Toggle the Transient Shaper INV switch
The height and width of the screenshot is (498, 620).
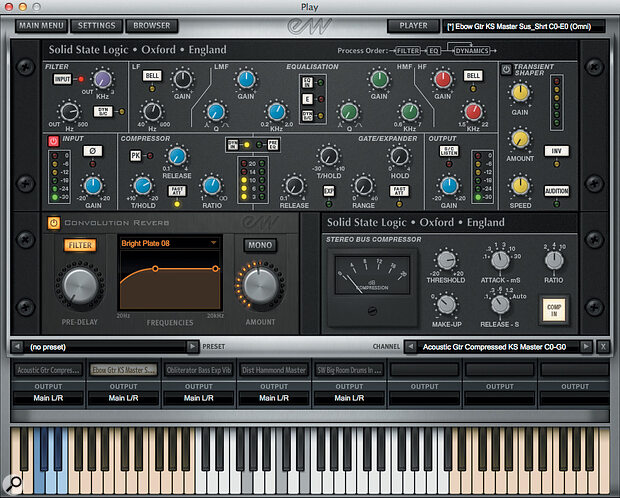(x=556, y=151)
